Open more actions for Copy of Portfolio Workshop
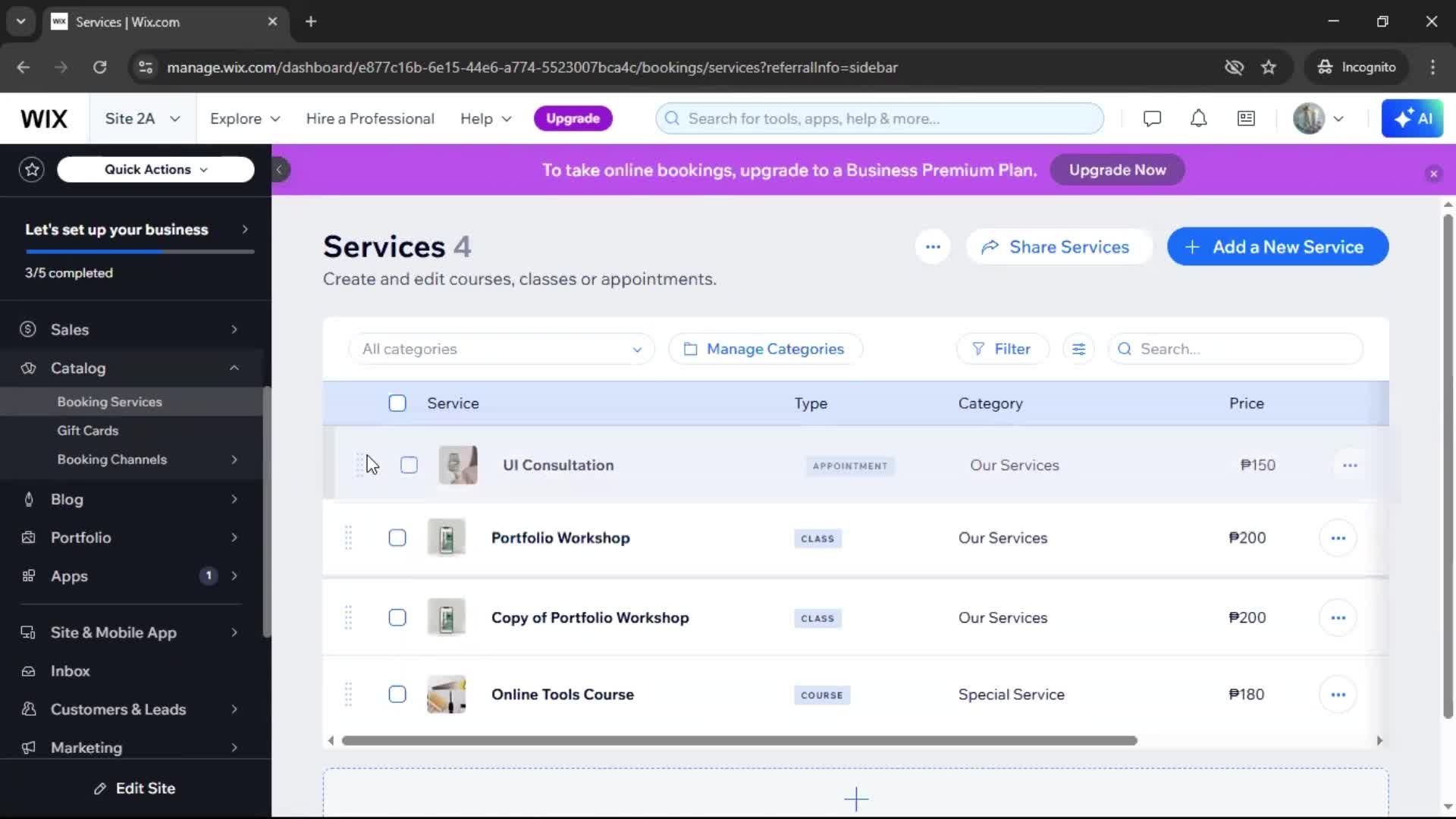The width and height of the screenshot is (1456, 819). point(1338,618)
